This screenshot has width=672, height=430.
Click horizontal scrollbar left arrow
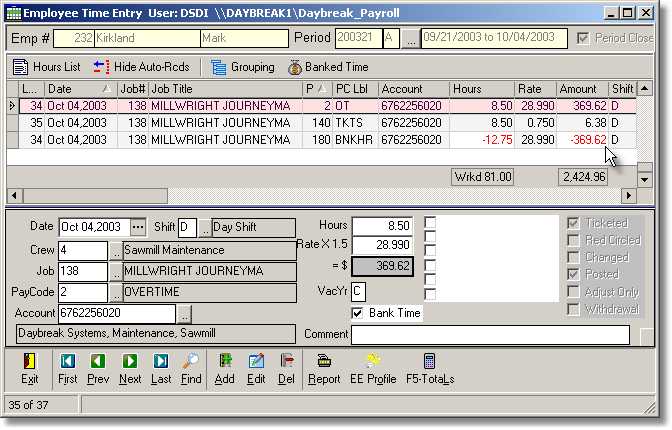tap(14, 196)
